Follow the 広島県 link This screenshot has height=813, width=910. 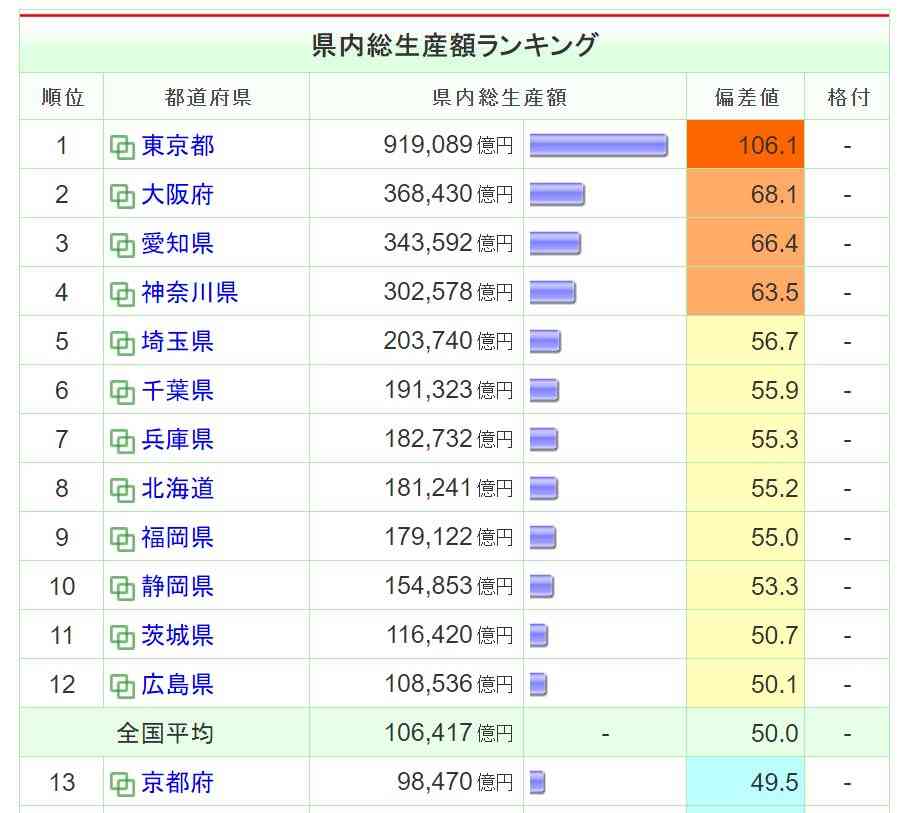pyautogui.click(x=178, y=685)
